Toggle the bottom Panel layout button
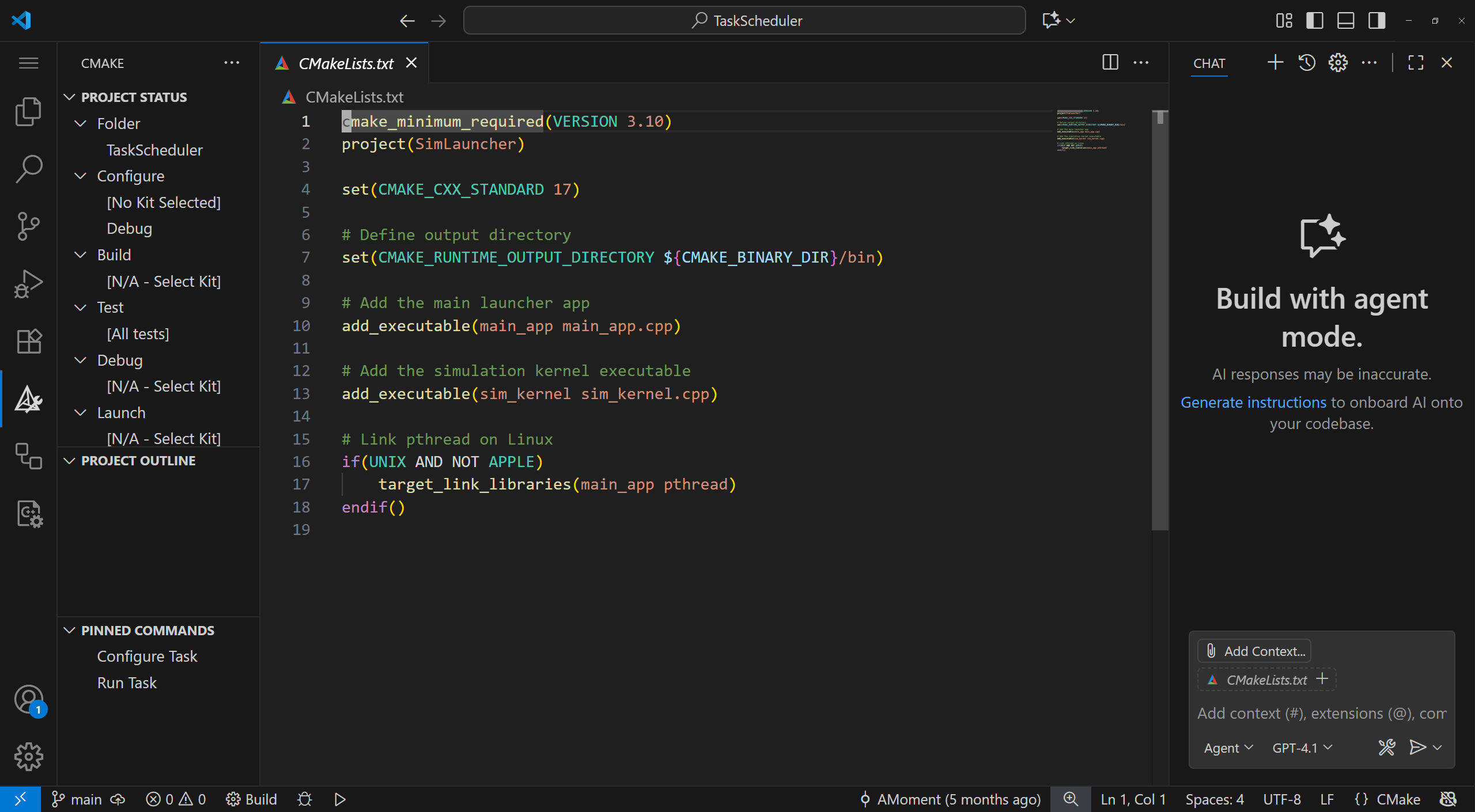 pos(1346,21)
